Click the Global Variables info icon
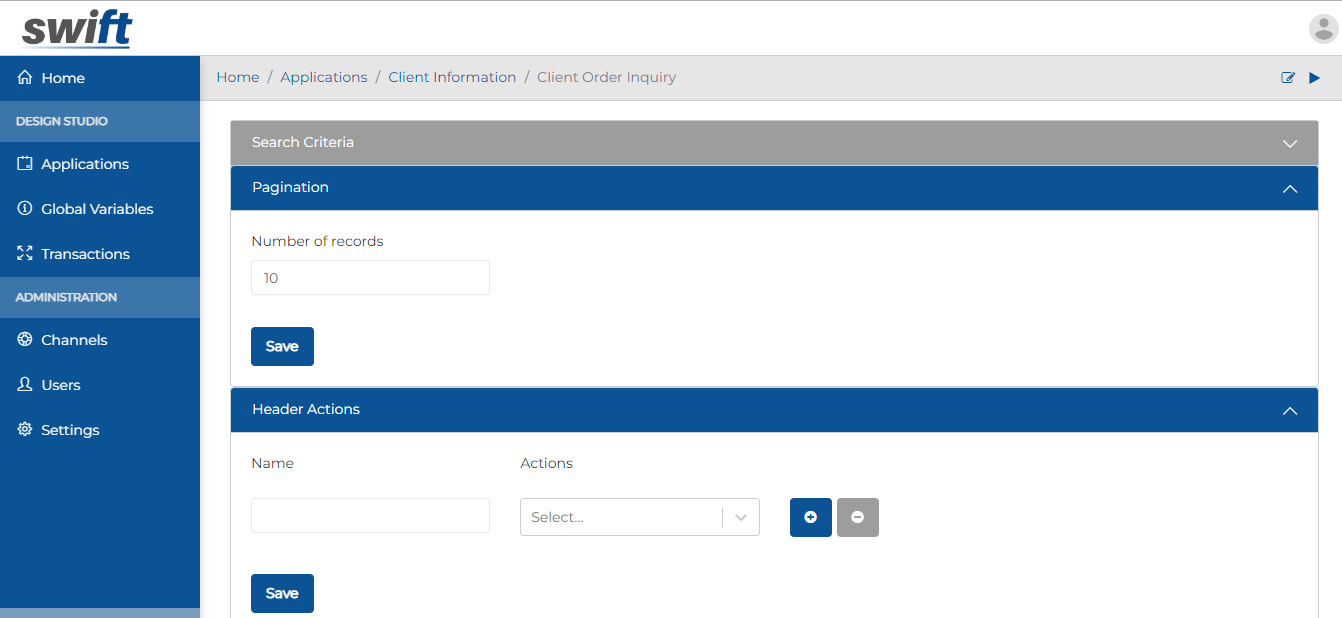This screenshot has height=618, width=1342. pyautogui.click(x=22, y=209)
